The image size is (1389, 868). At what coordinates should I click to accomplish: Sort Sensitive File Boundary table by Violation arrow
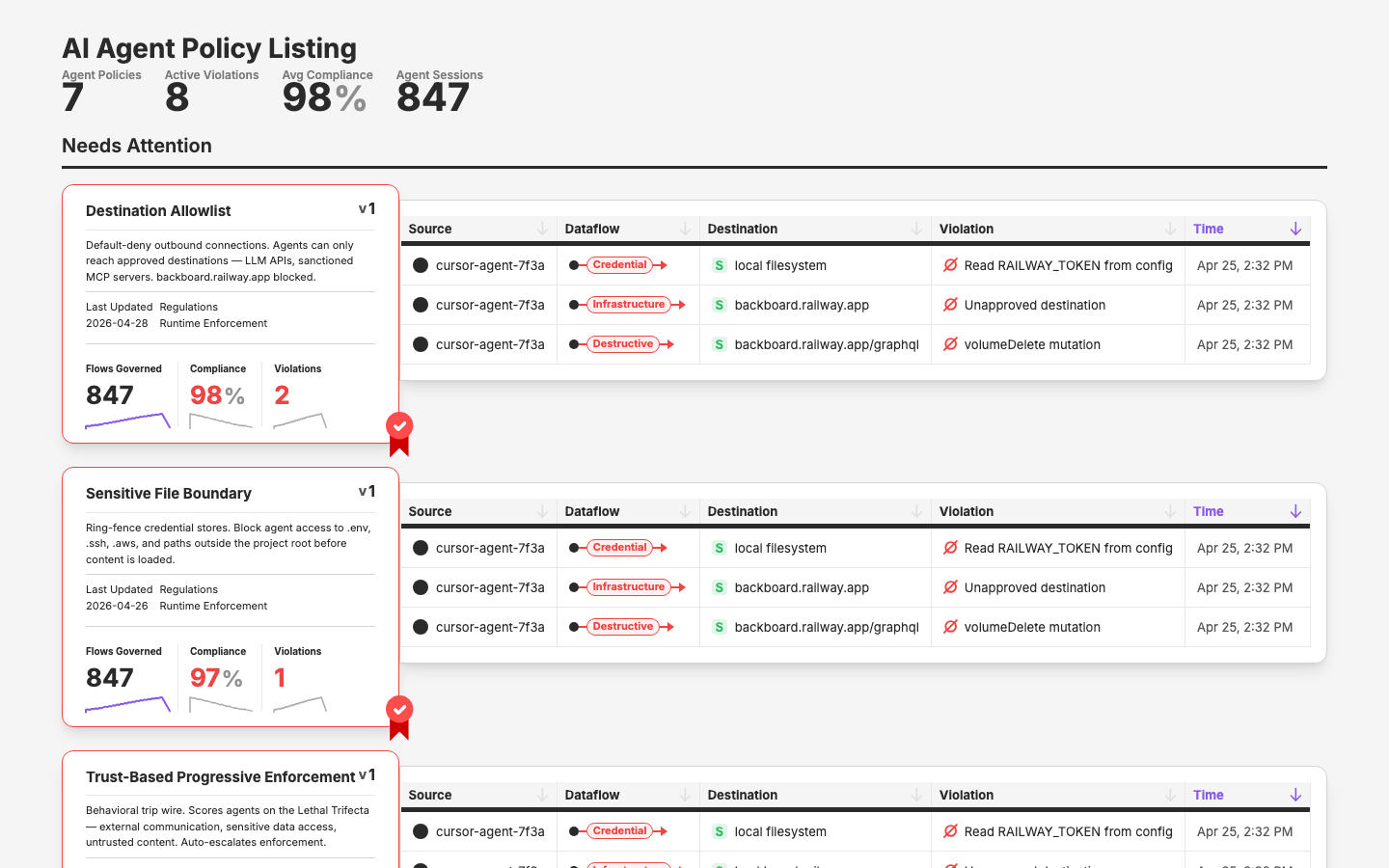tap(1170, 511)
